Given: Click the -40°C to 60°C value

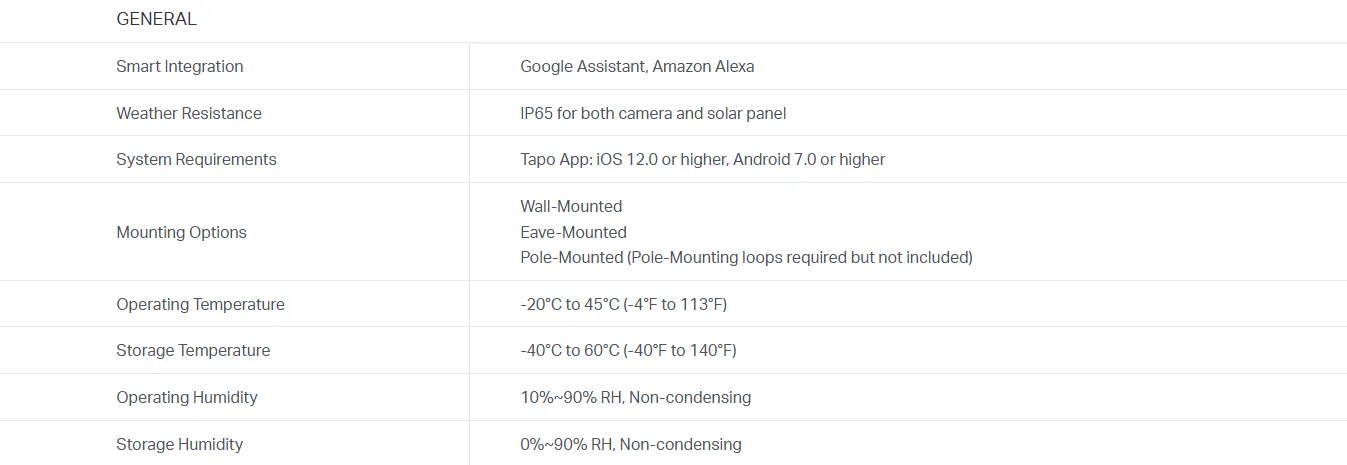Looking at the screenshot, I should [628, 350].
